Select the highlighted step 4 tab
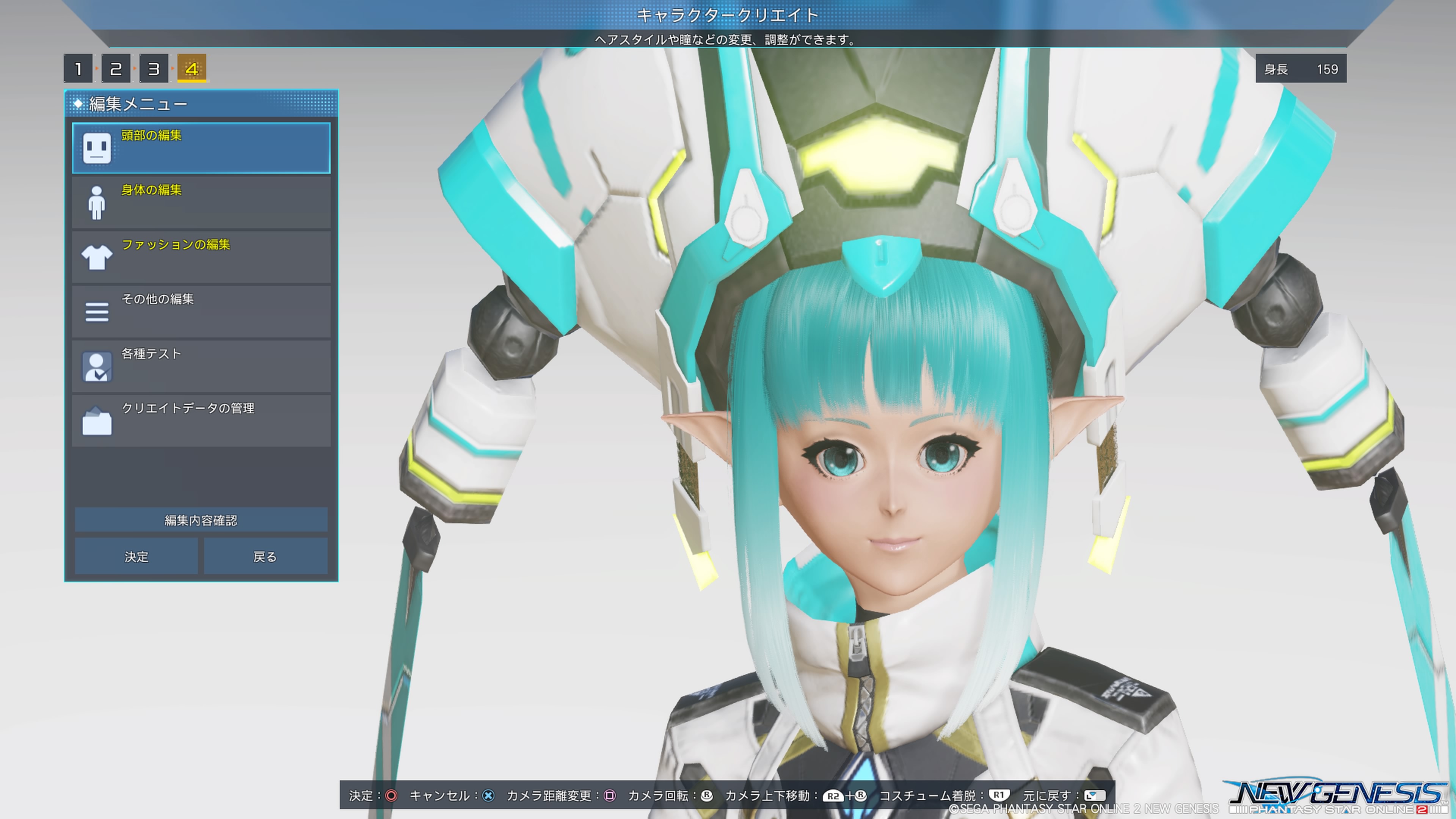This screenshot has height=819, width=1456. tap(191, 69)
